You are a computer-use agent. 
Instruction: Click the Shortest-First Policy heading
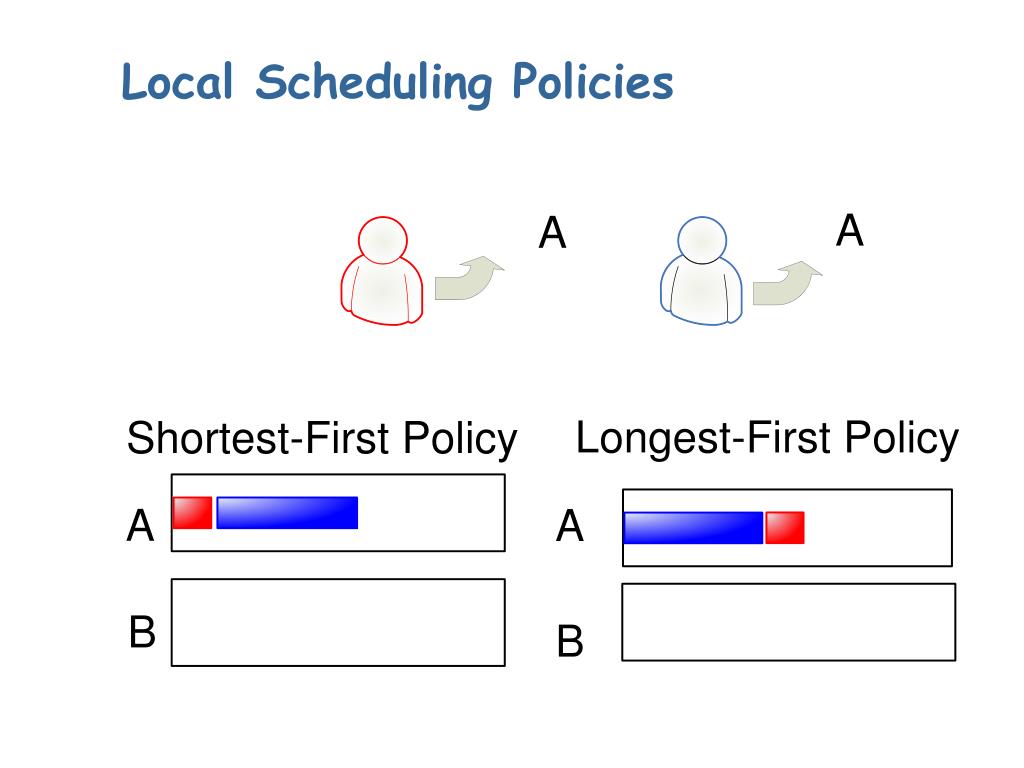tap(322, 439)
